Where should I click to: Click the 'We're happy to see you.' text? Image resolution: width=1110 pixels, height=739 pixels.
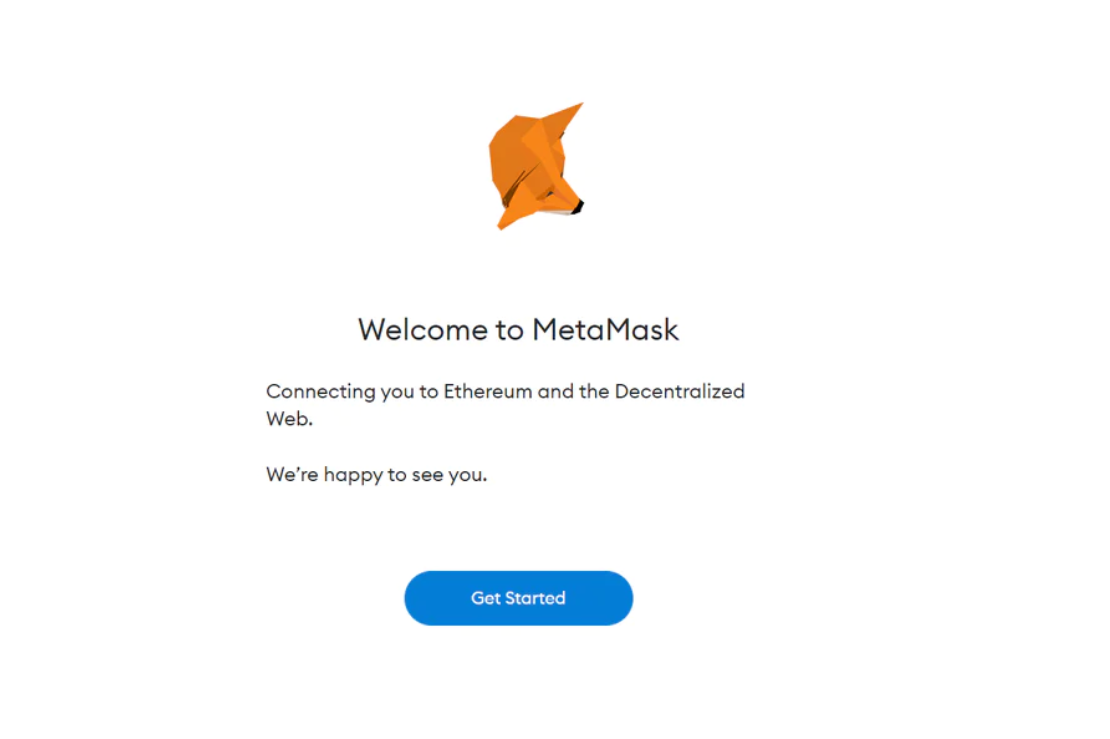[x=377, y=475]
